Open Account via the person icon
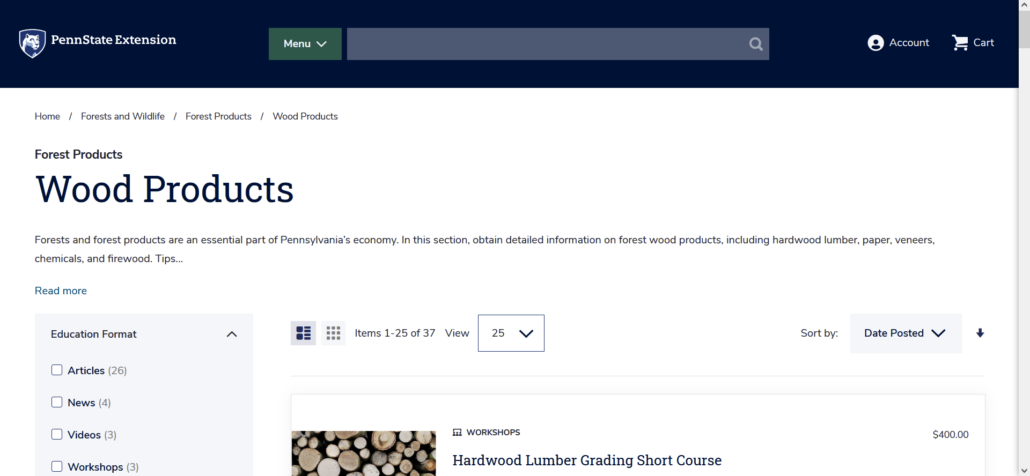The image size is (1030, 476). point(875,43)
